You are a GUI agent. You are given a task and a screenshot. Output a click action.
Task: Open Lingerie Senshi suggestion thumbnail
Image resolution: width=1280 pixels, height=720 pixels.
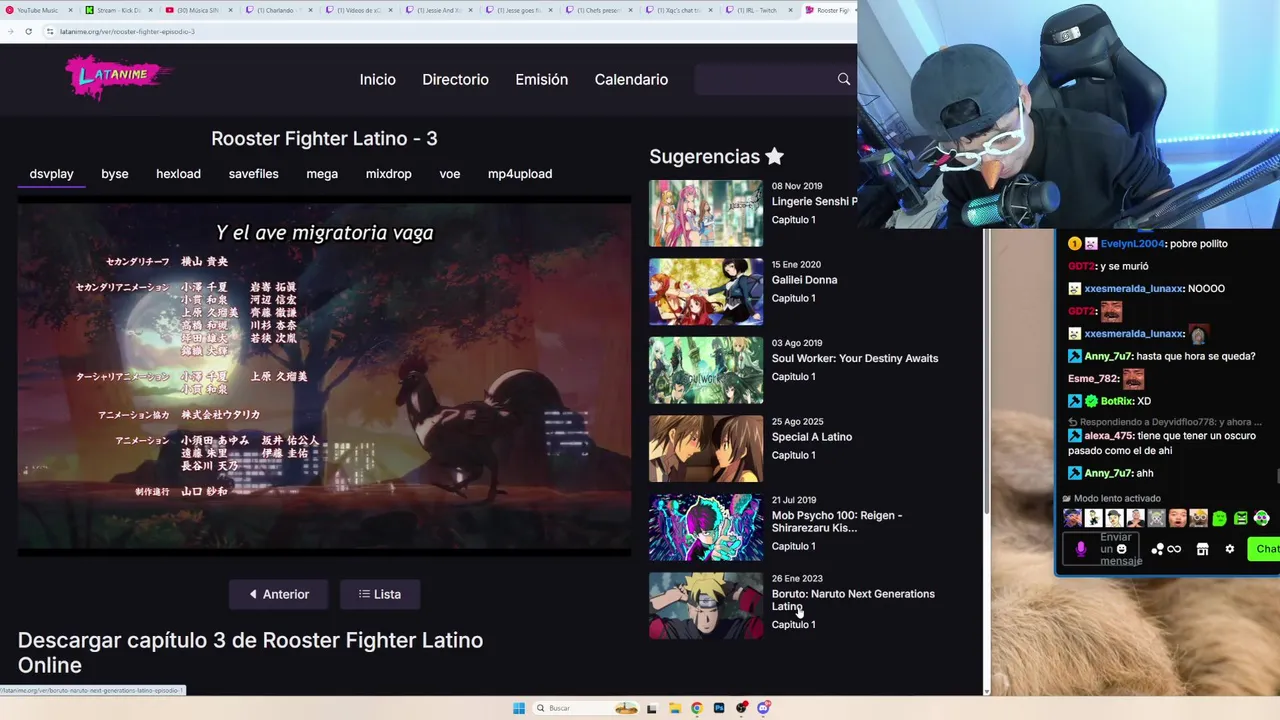pos(706,213)
